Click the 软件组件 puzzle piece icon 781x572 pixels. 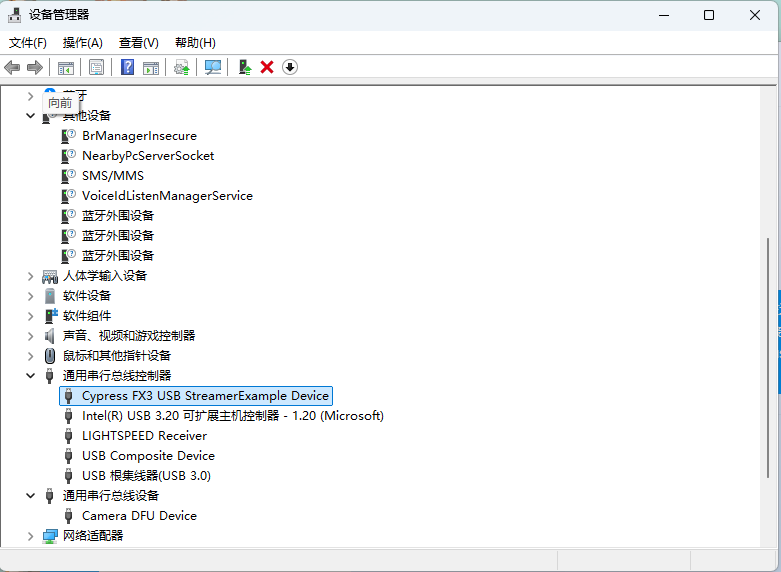(x=51, y=315)
